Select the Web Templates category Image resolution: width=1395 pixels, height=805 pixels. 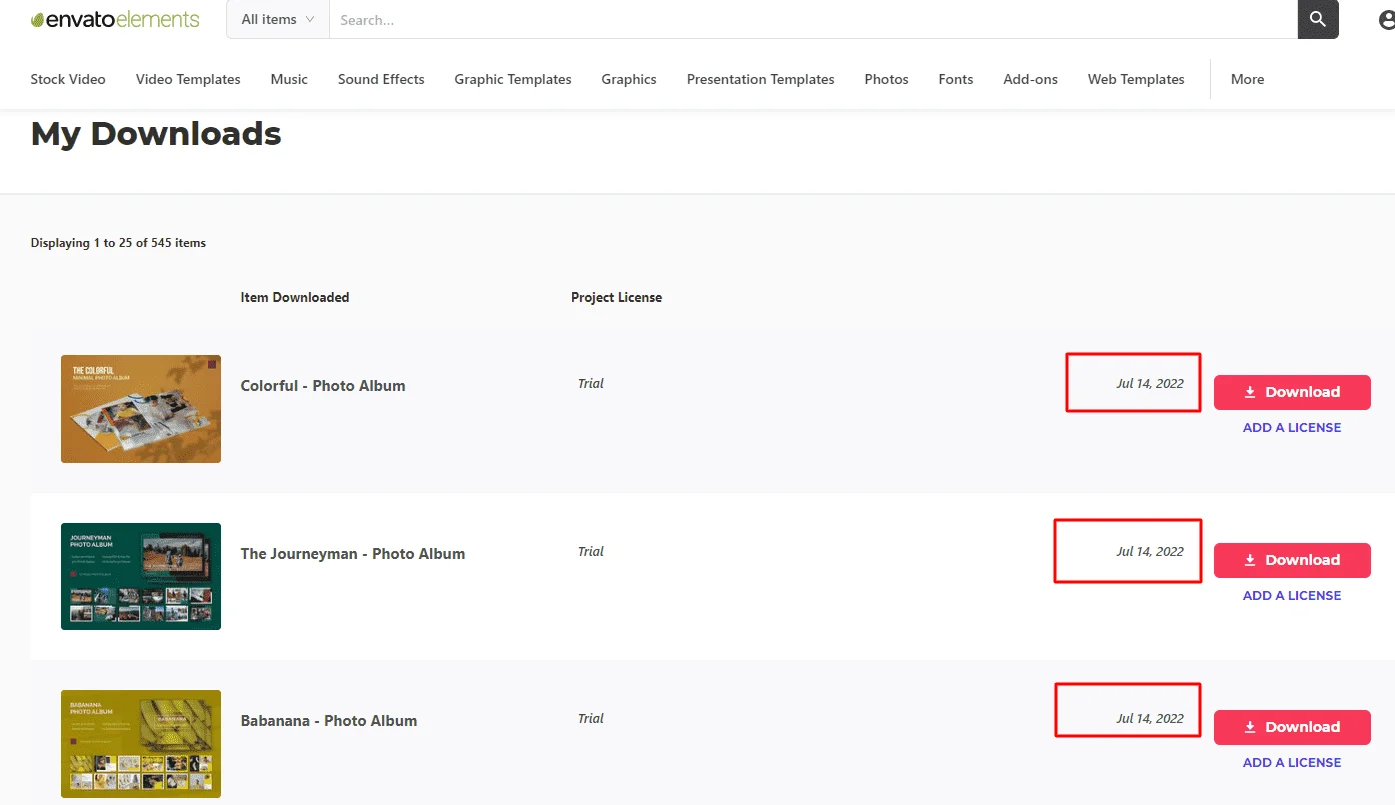[x=1136, y=79]
